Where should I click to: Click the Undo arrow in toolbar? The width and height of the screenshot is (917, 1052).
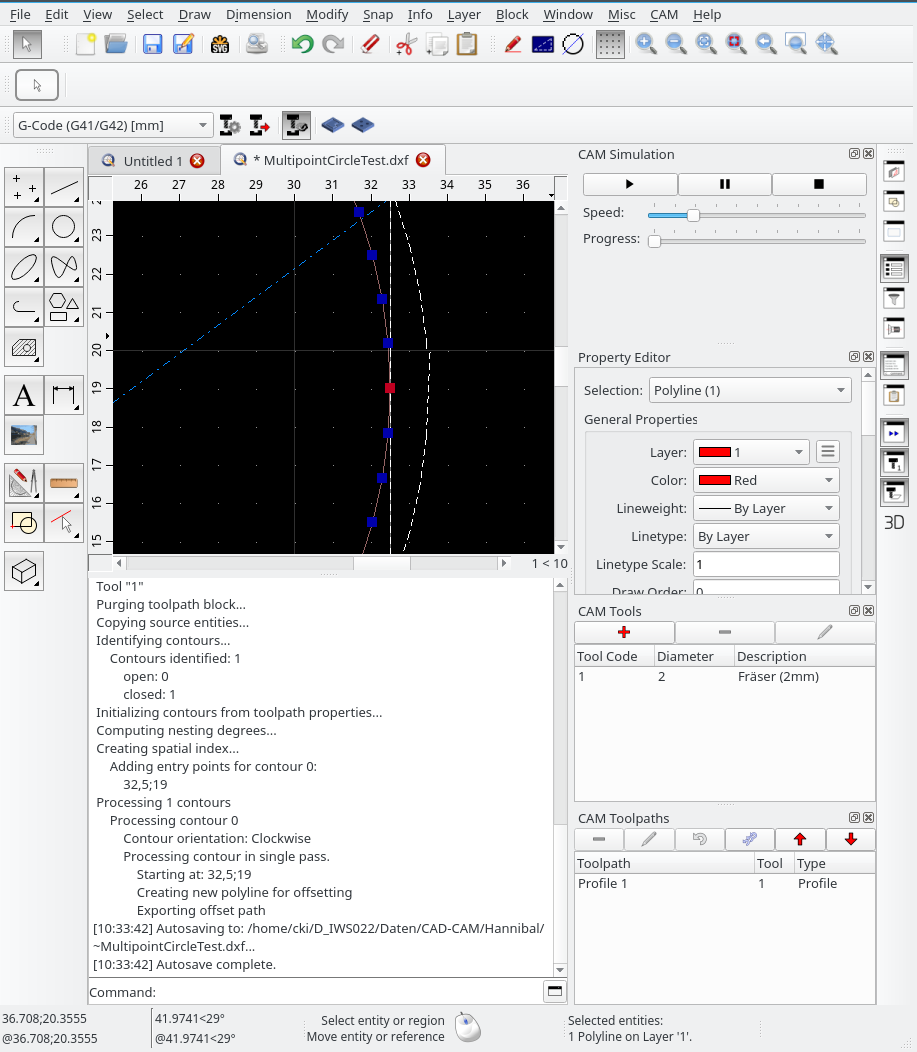(302, 44)
